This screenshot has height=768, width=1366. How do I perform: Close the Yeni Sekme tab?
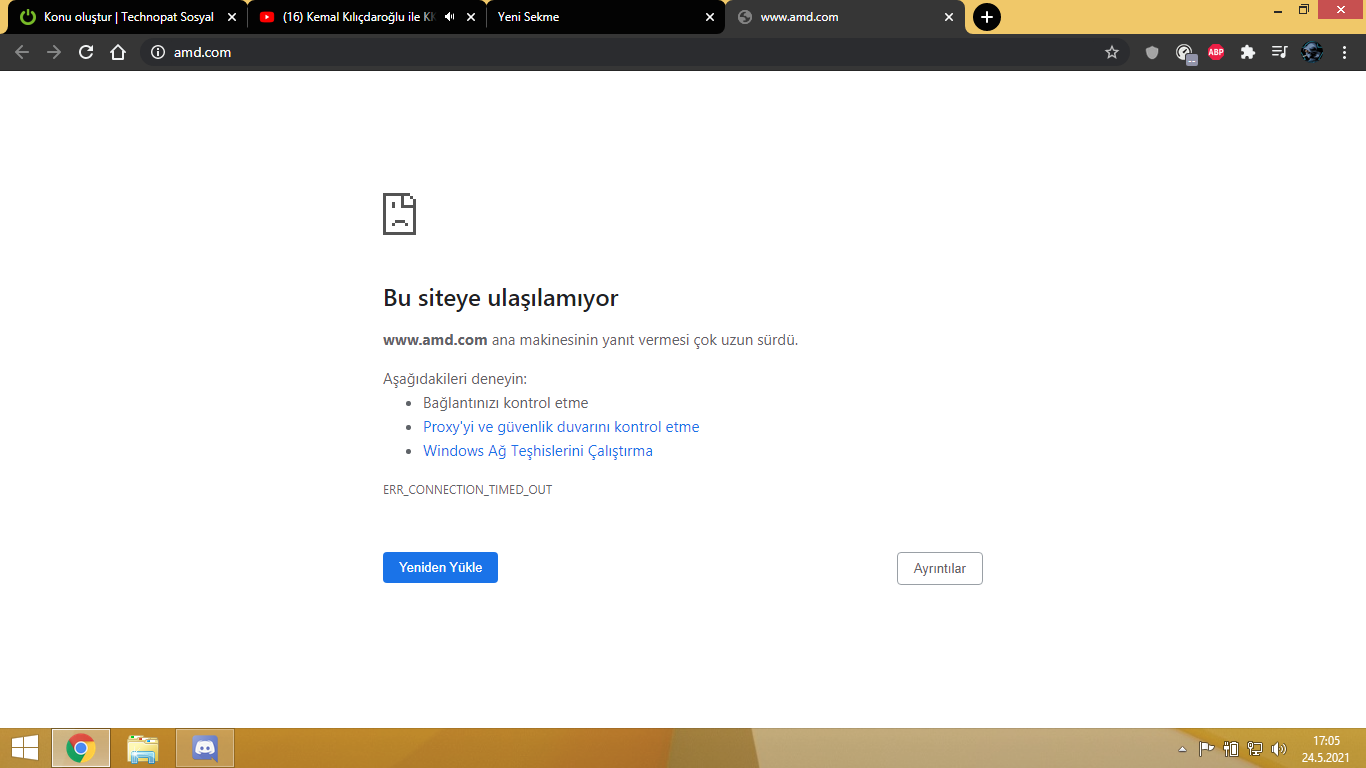pyautogui.click(x=710, y=17)
